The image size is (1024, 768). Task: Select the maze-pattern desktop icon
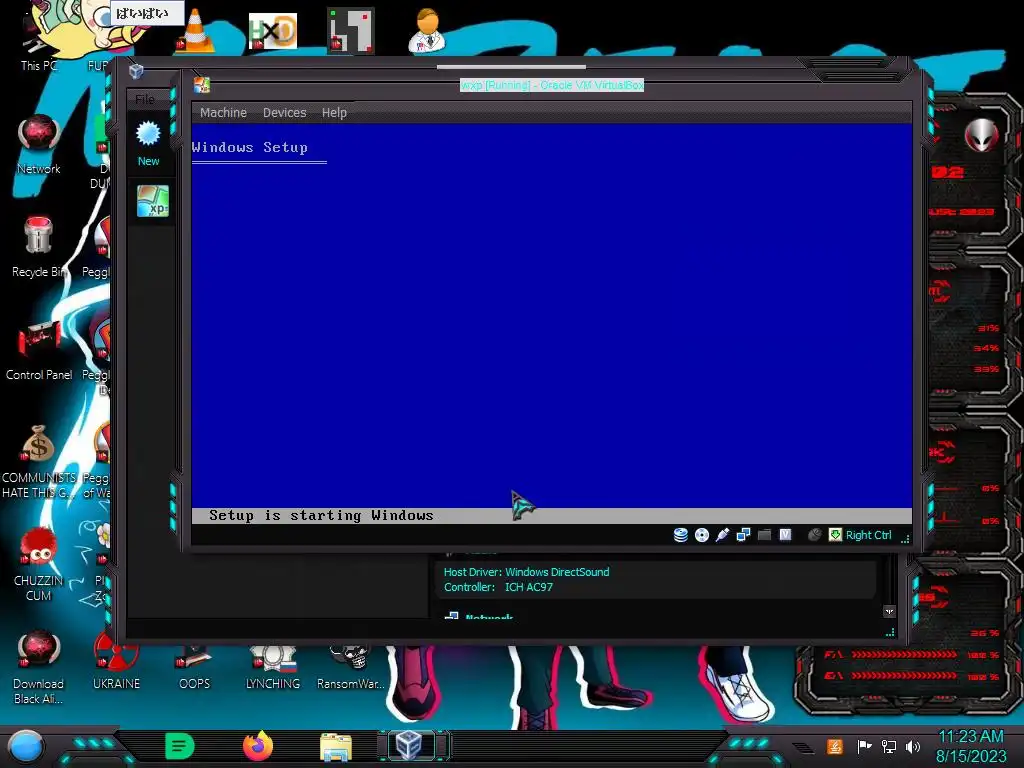click(351, 30)
